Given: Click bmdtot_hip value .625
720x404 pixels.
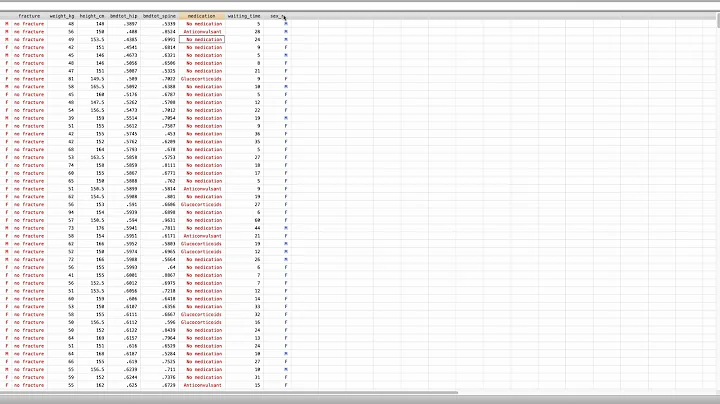Looking at the screenshot, I should tap(132, 385).
